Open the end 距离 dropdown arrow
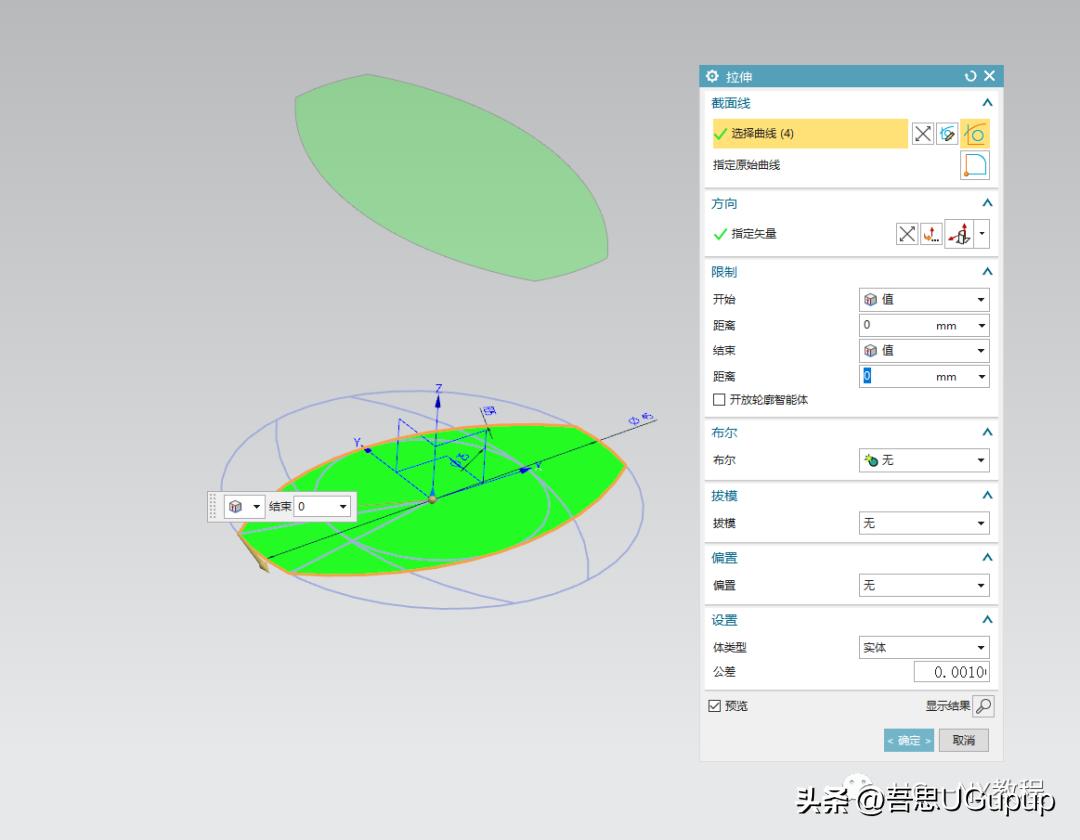 [982, 377]
